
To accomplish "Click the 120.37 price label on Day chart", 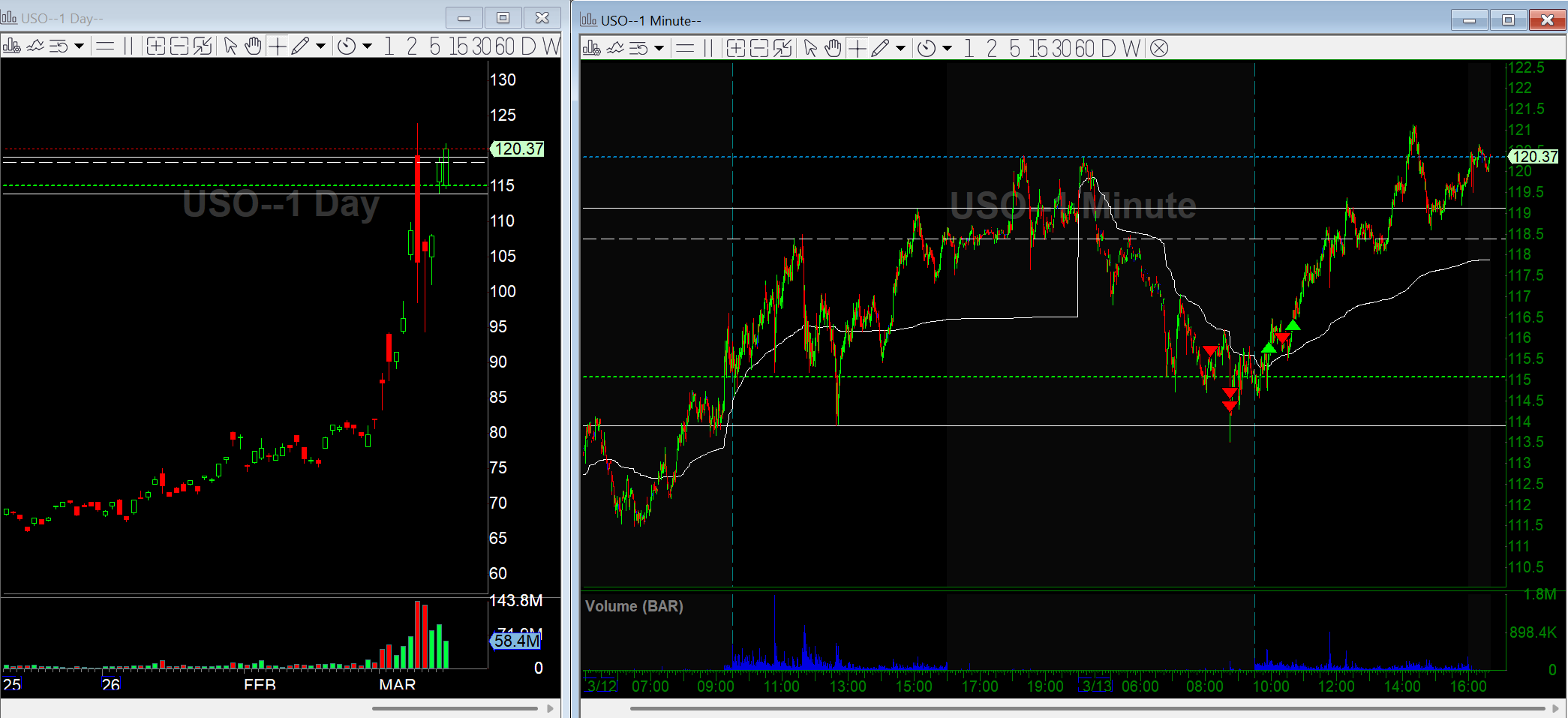I will pyautogui.click(x=517, y=149).
